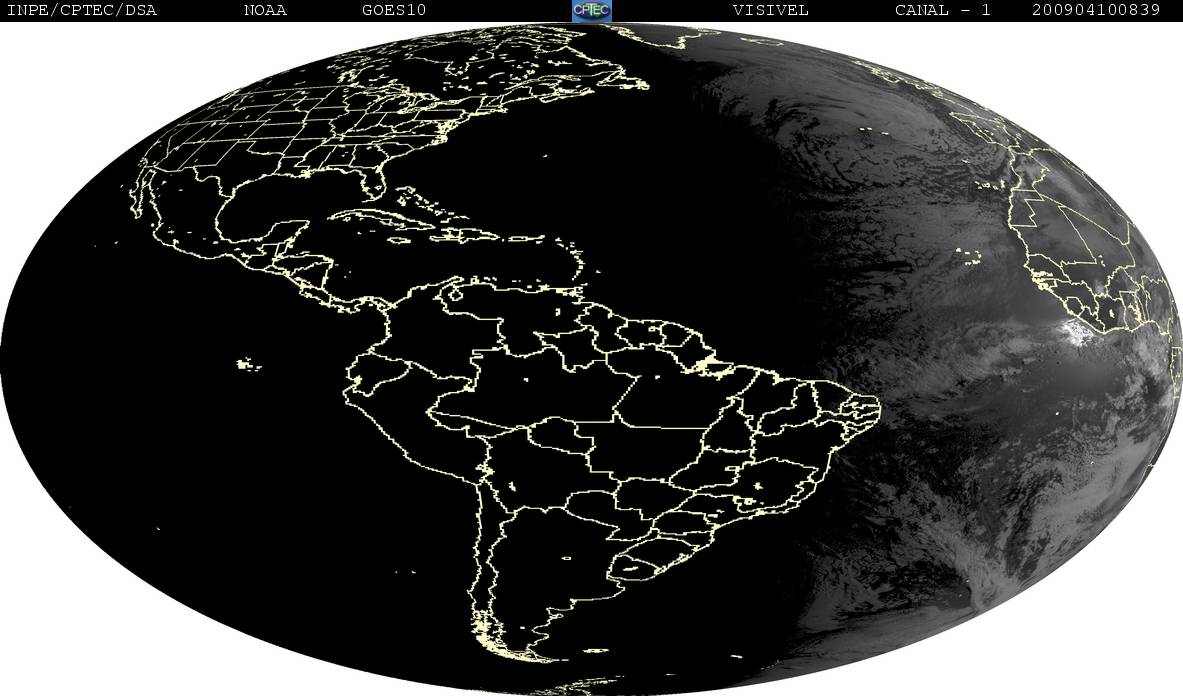Click the CANAL - 1 text
This screenshot has width=1183, height=696.
pyautogui.click(x=942, y=11)
